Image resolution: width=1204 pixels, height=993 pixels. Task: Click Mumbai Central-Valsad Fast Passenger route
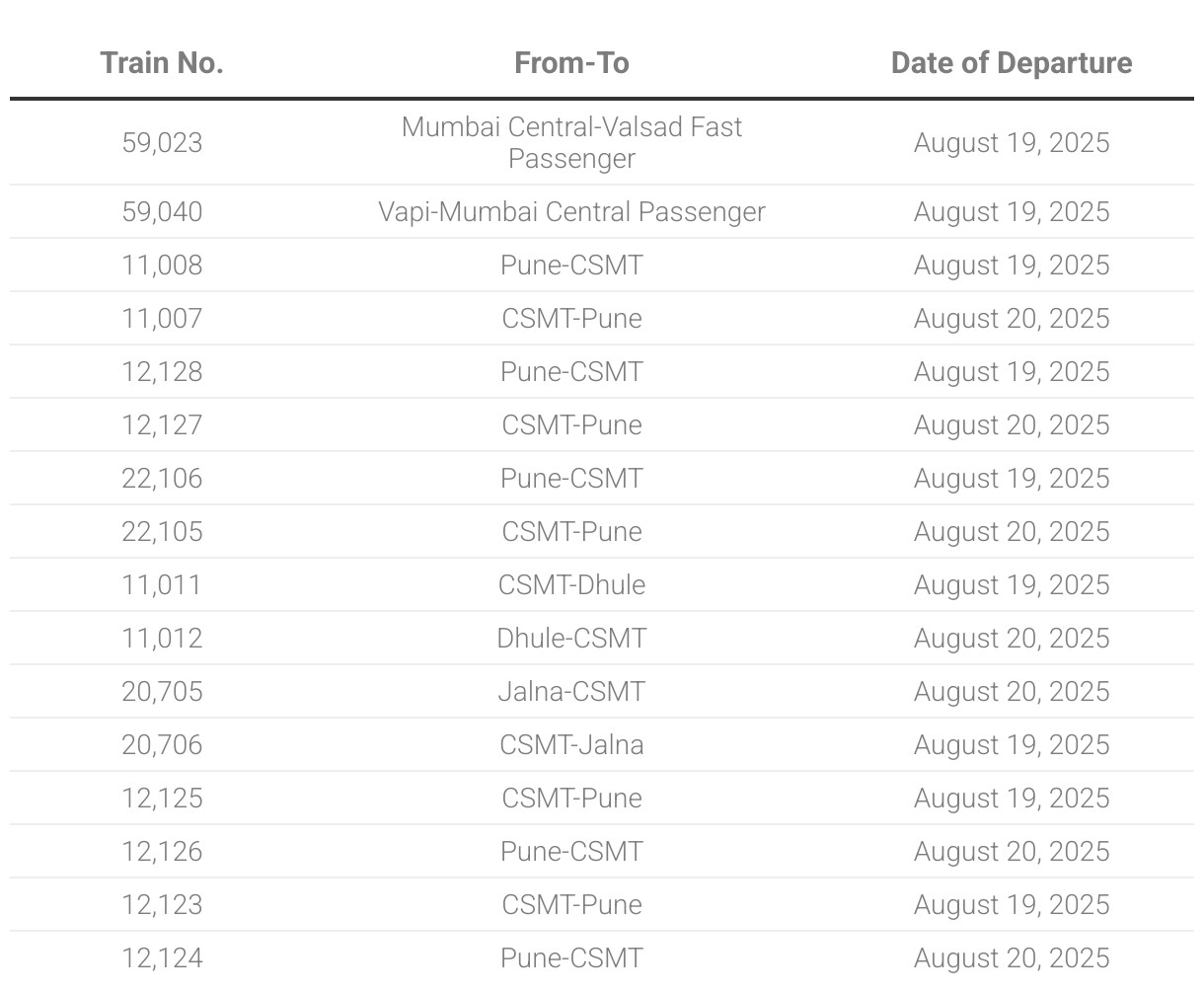coord(571,143)
